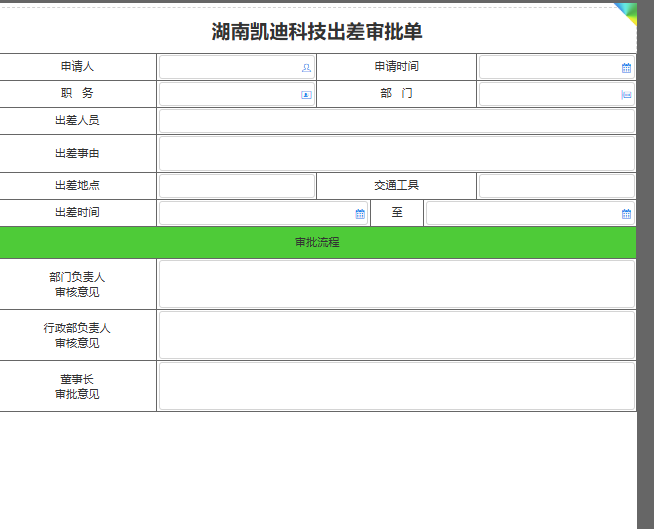Open the calendar icon in 申请时间 field
654x529 pixels.
(626, 68)
